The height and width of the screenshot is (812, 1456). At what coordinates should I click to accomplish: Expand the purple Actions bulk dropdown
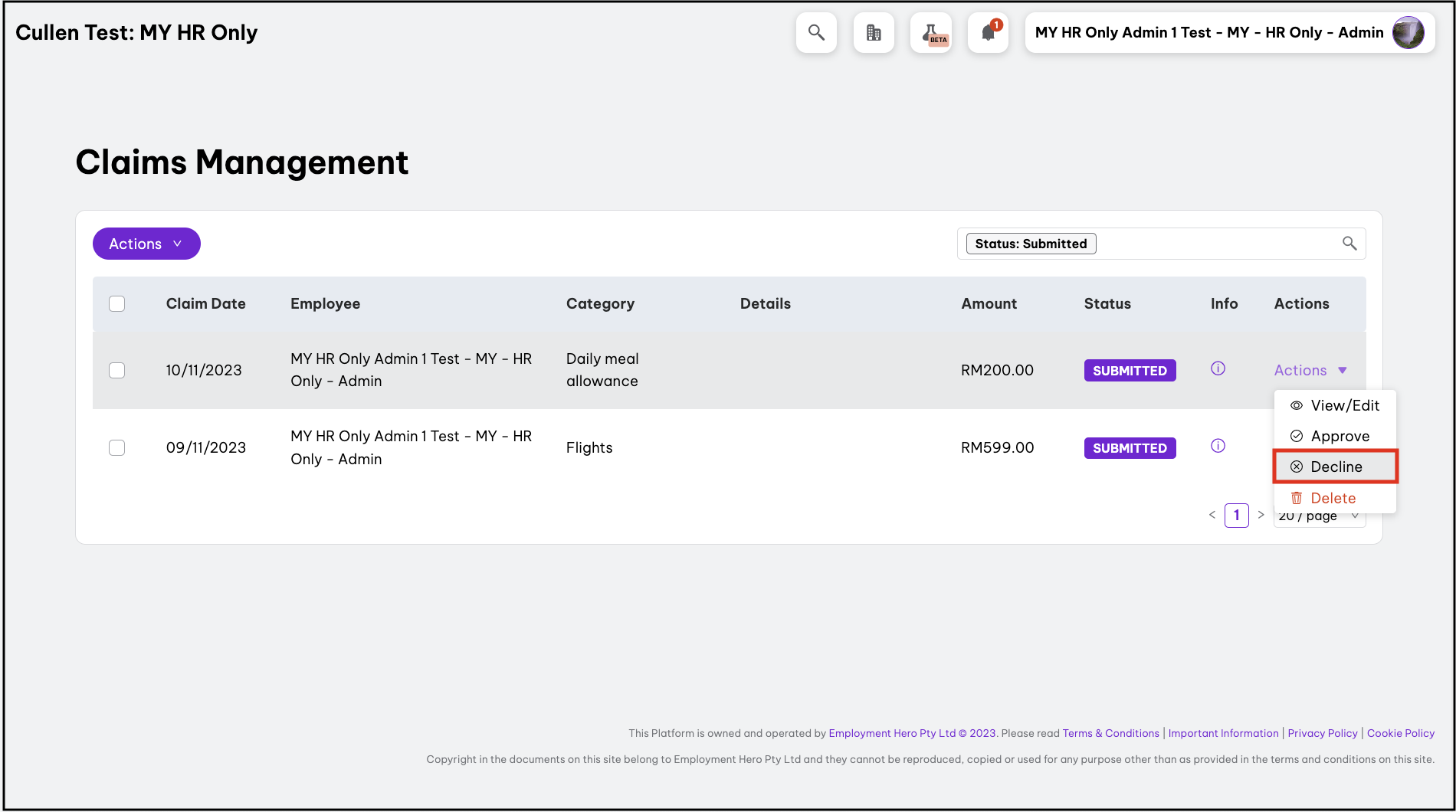pyautogui.click(x=146, y=244)
